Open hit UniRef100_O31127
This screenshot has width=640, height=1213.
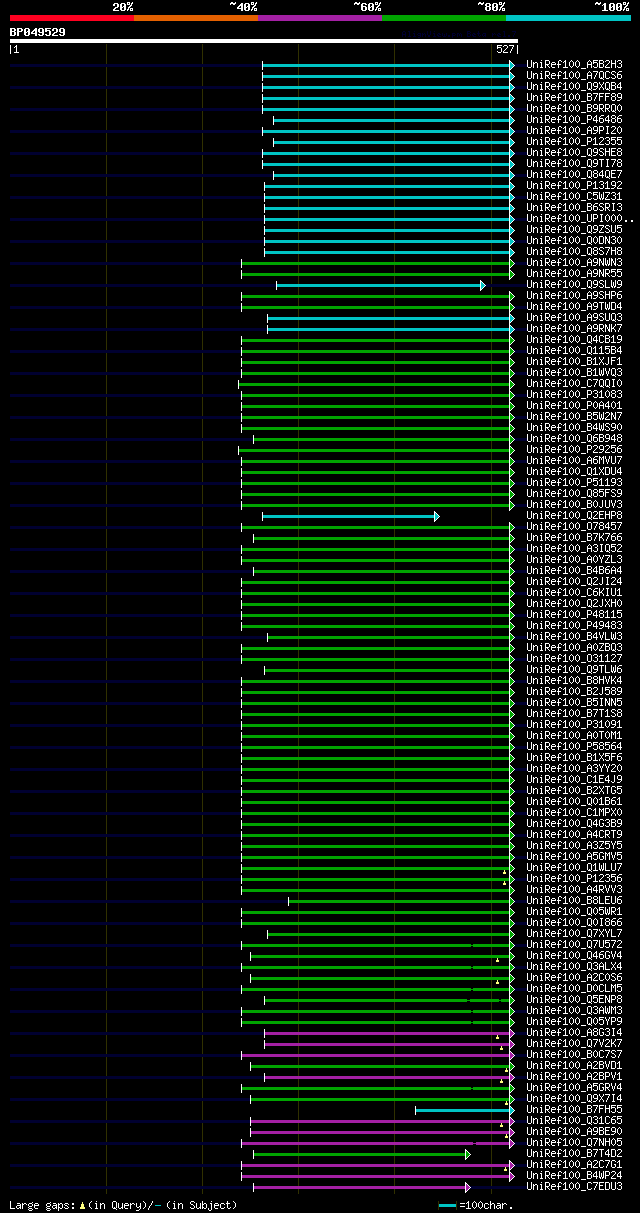(574, 658)
